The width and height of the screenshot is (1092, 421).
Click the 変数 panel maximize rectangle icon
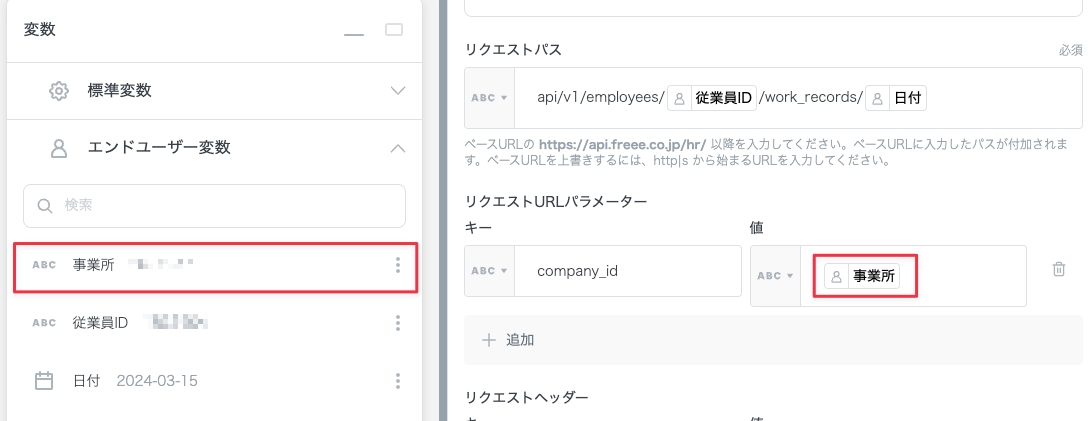(393, 30)
